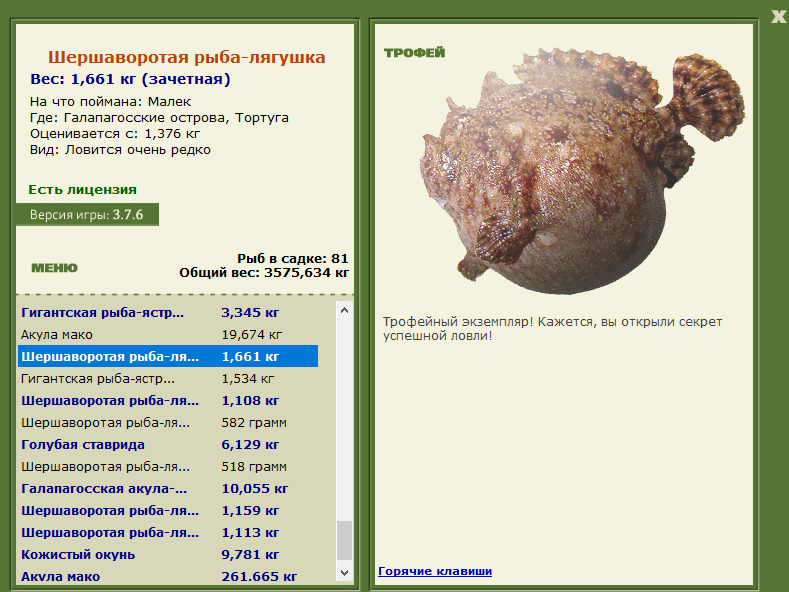Select Шершаворотая рыба-ля... 518 грамм row
The height and width of the screenshot is (592, 789).
(168, 467)
